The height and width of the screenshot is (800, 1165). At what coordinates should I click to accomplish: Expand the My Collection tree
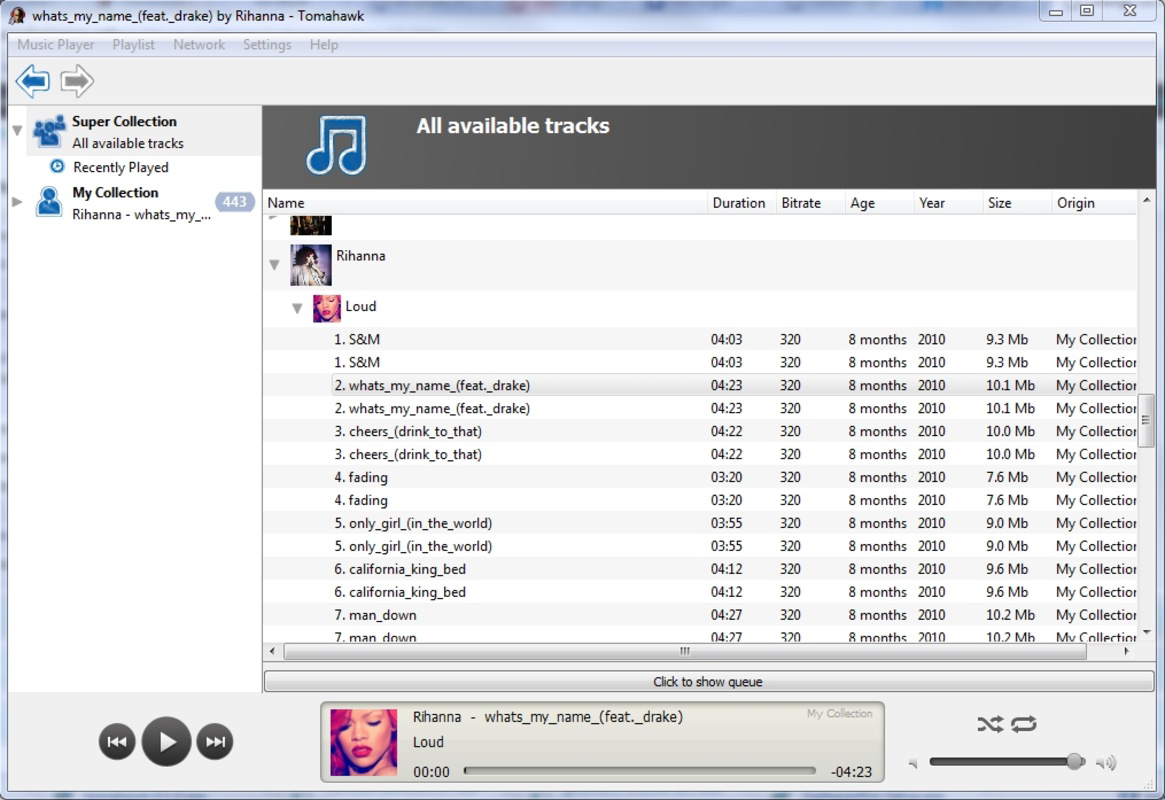tap(17, 201)
